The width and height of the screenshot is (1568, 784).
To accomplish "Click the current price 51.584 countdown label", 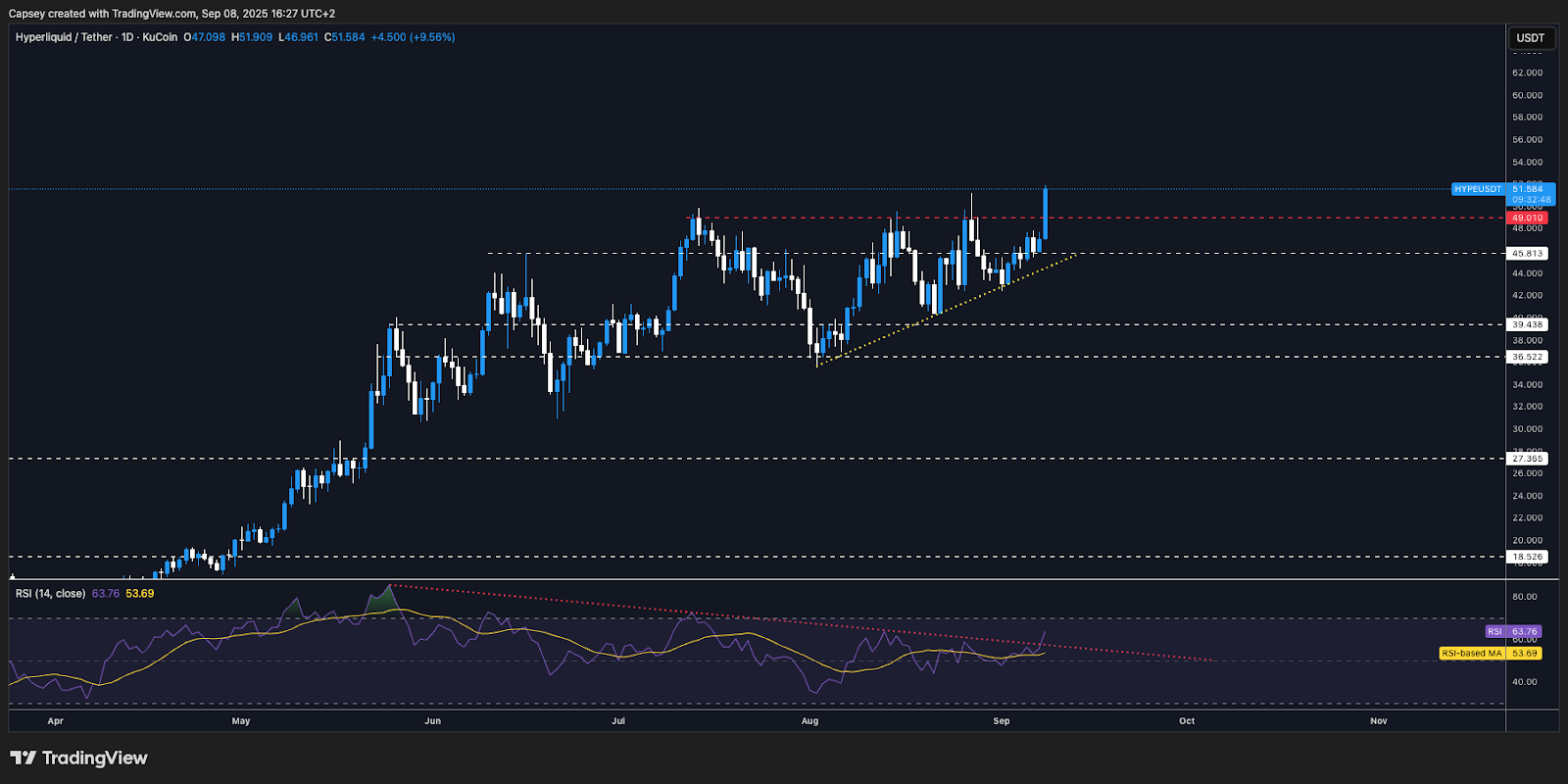I will pyautogui.click(x=1530, y=194).
